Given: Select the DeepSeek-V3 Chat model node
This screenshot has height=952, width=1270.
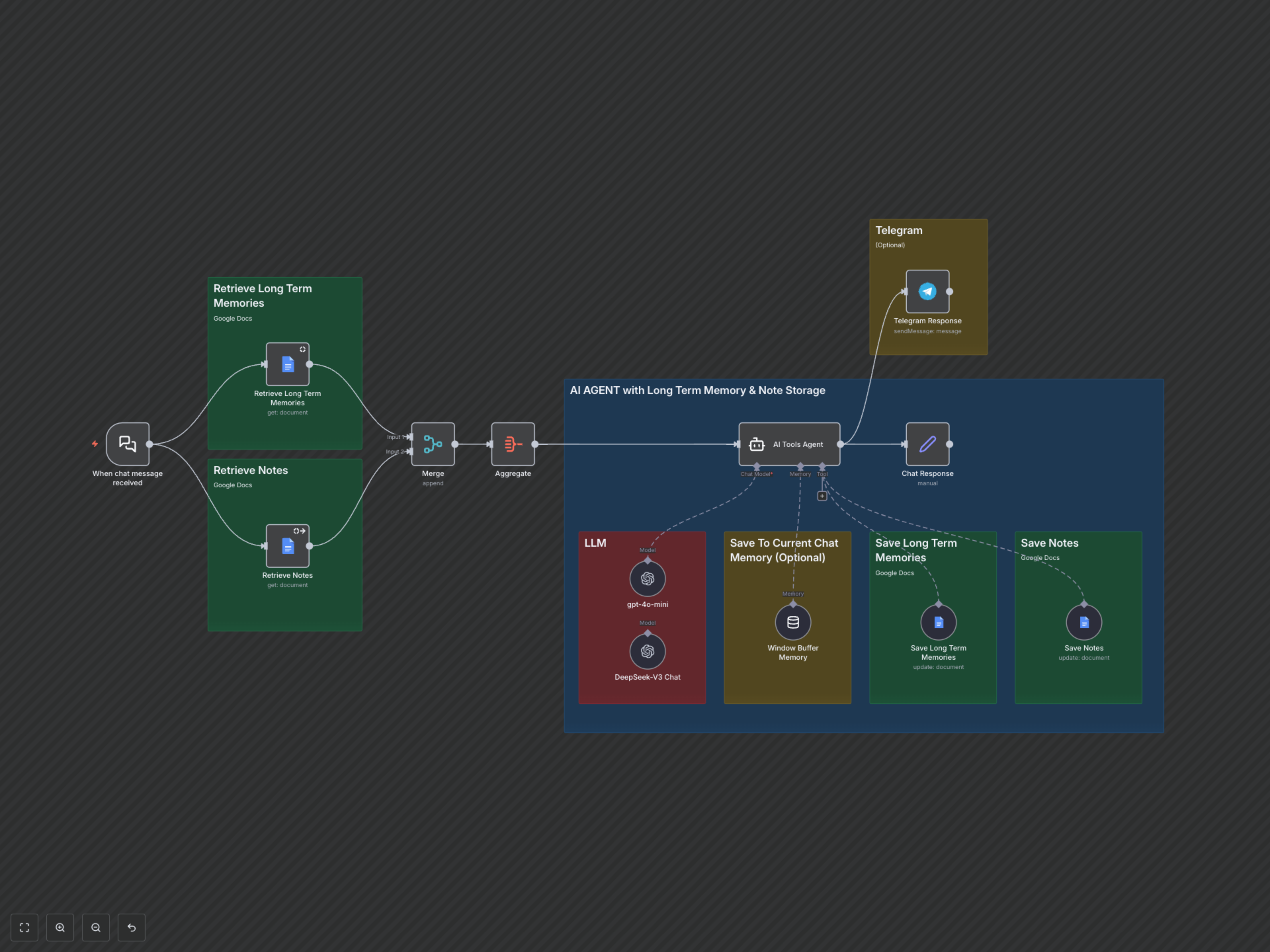Looking at the screenshot, I should pyautogui.click(x=647, y=651).
